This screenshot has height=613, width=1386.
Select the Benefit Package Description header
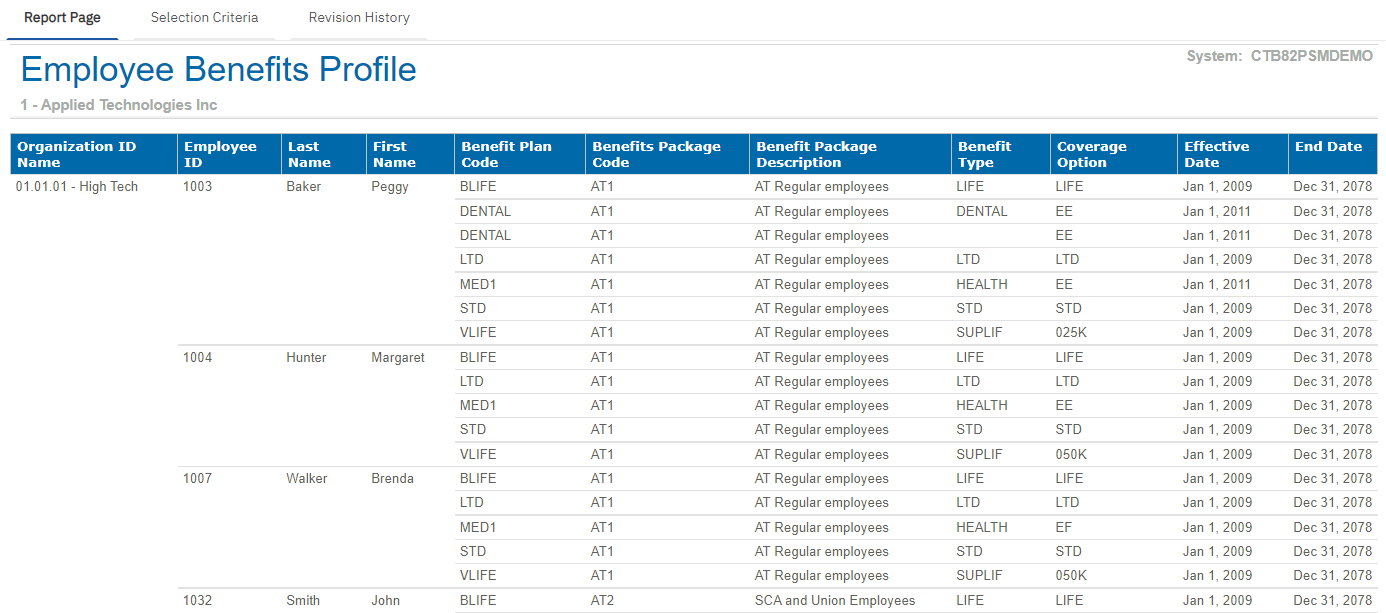click(x=816, y=154)
